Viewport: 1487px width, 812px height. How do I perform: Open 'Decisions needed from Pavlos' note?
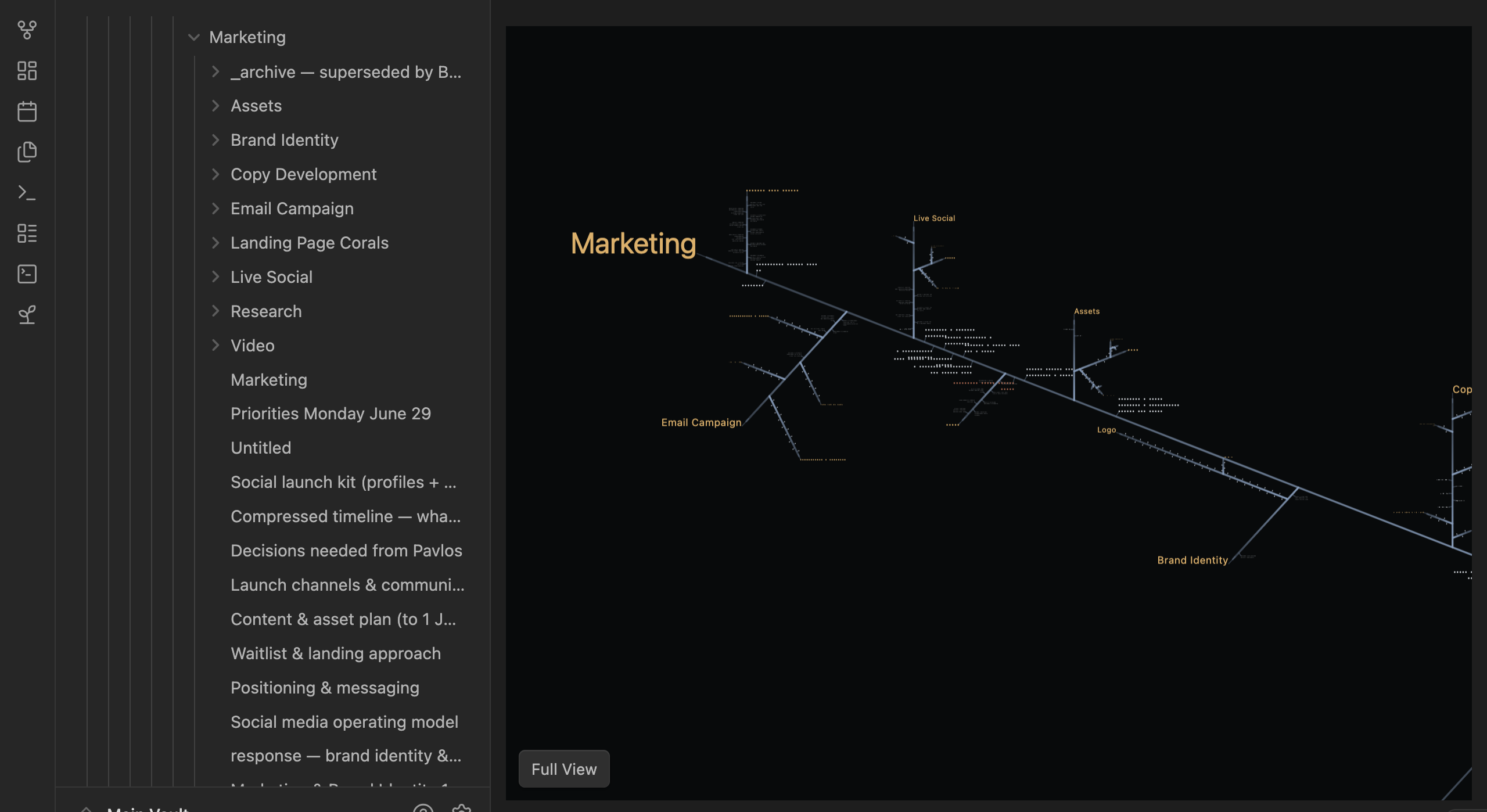point(347,551)
